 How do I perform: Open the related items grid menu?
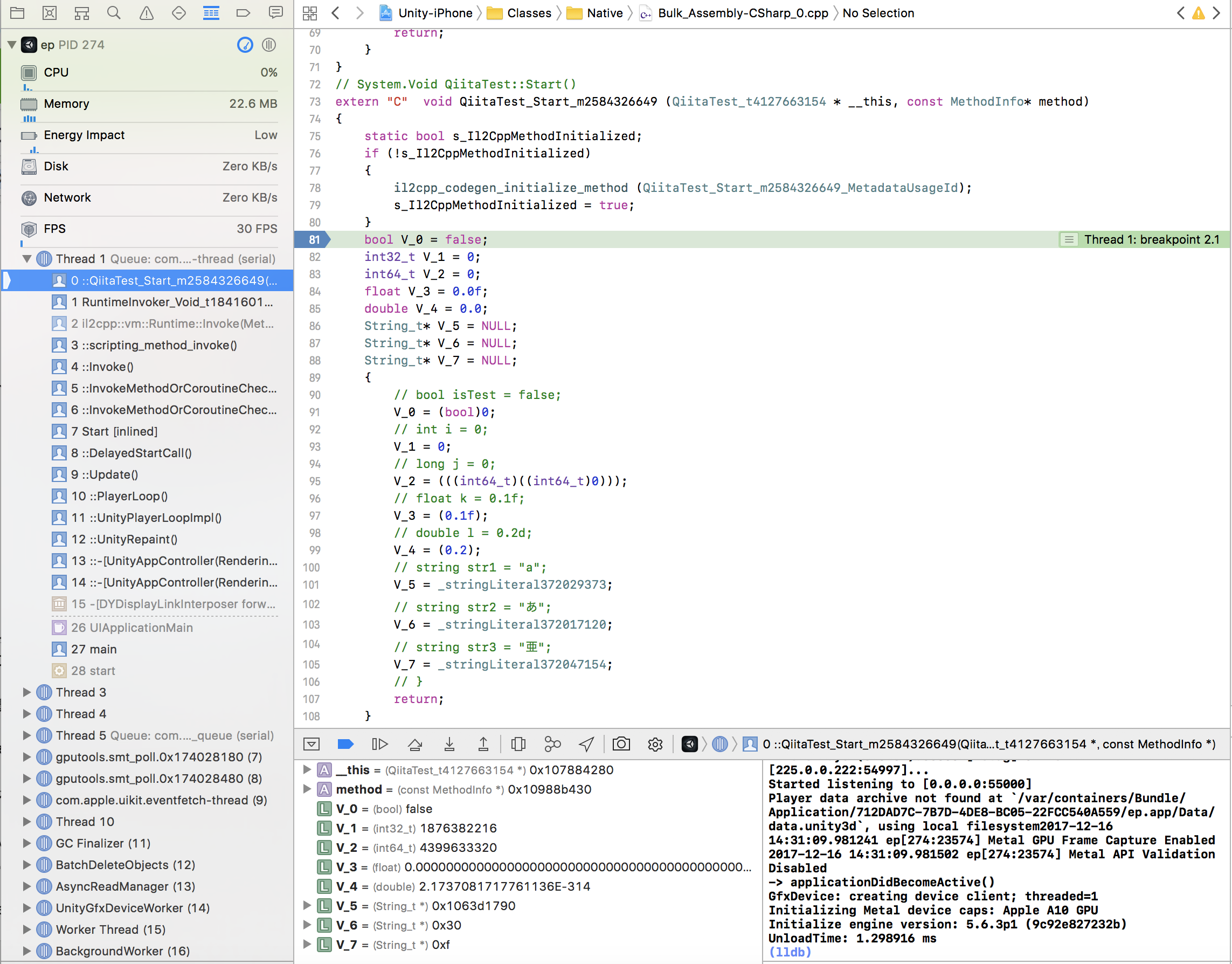click(x=310, y=13)
